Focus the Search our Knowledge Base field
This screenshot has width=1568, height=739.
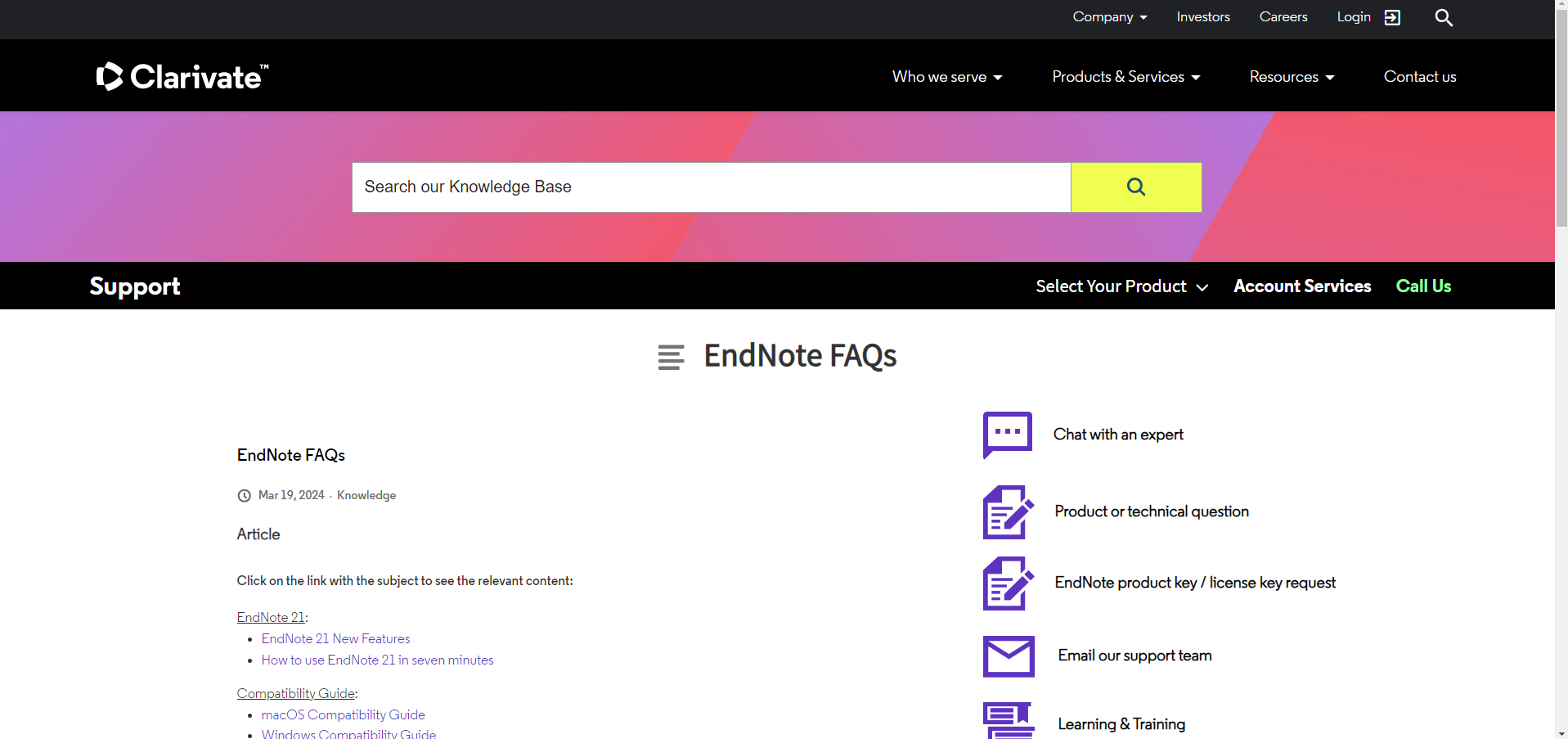tap(712, 187)
